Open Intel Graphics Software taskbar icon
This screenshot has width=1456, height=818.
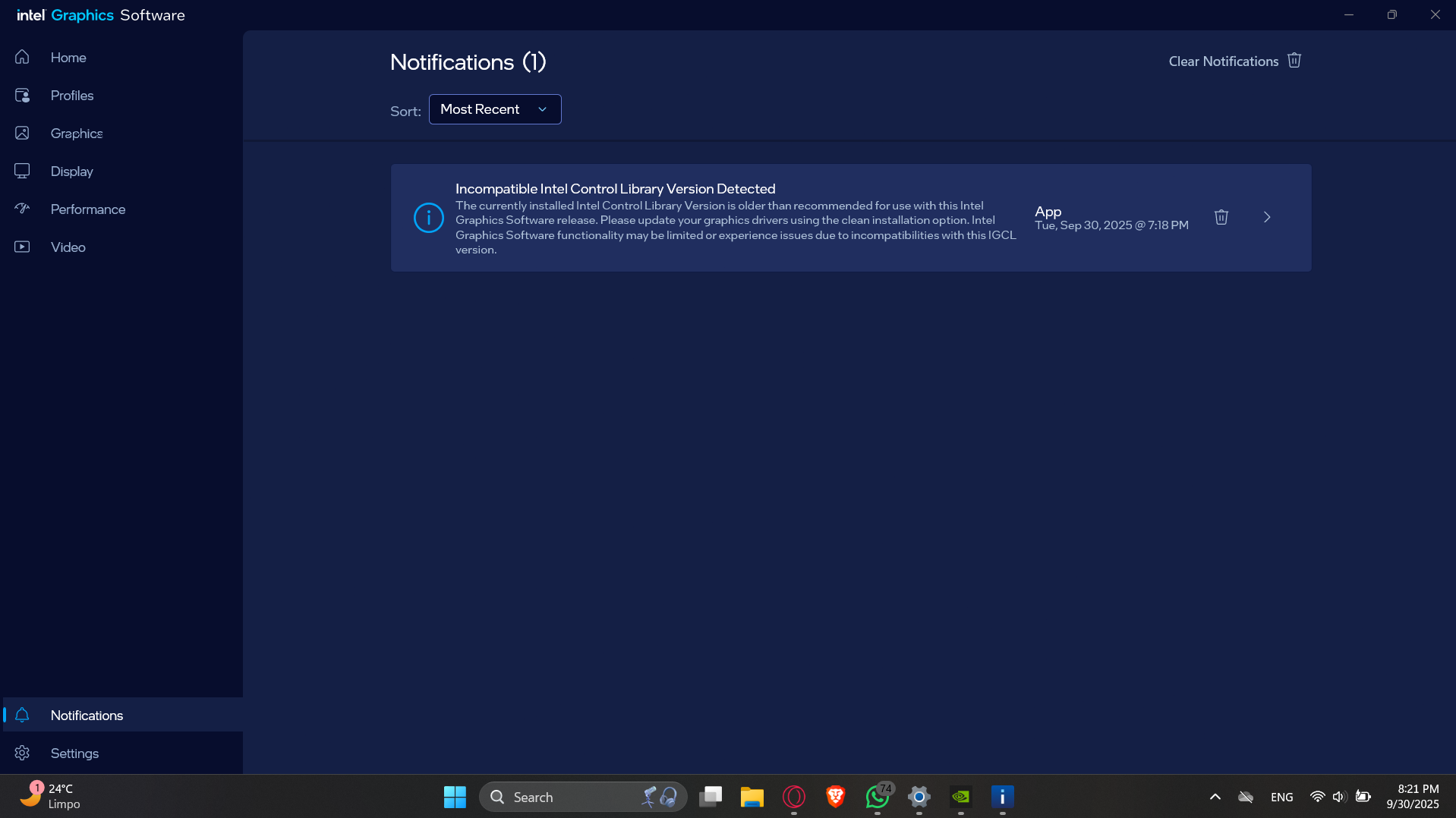pos(1003,797)
